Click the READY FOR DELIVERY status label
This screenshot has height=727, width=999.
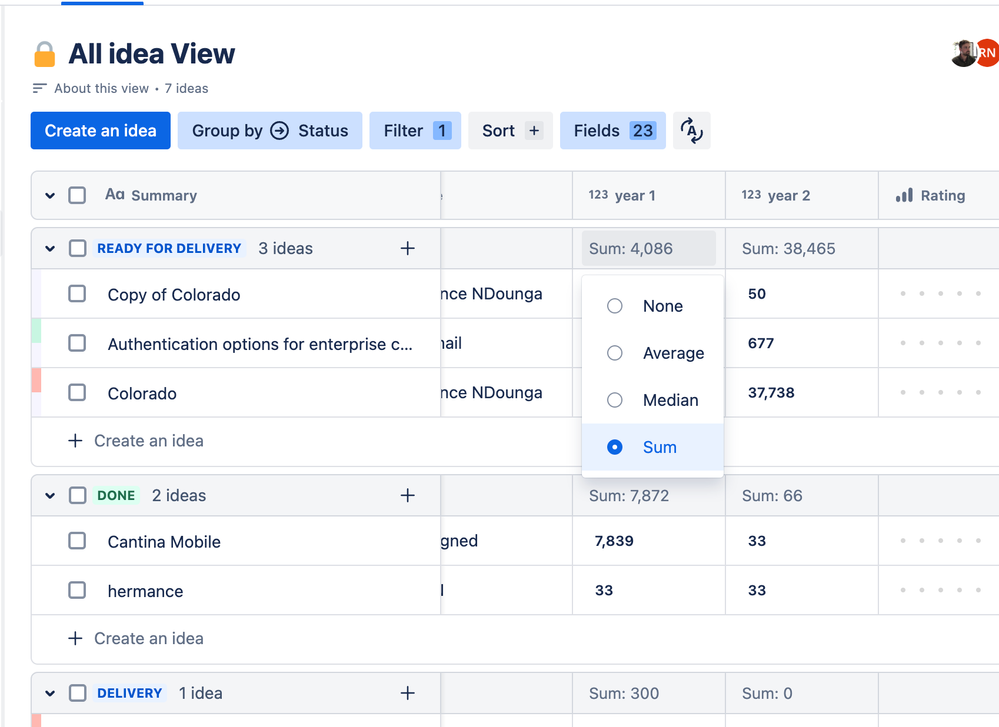coord(169,248)
